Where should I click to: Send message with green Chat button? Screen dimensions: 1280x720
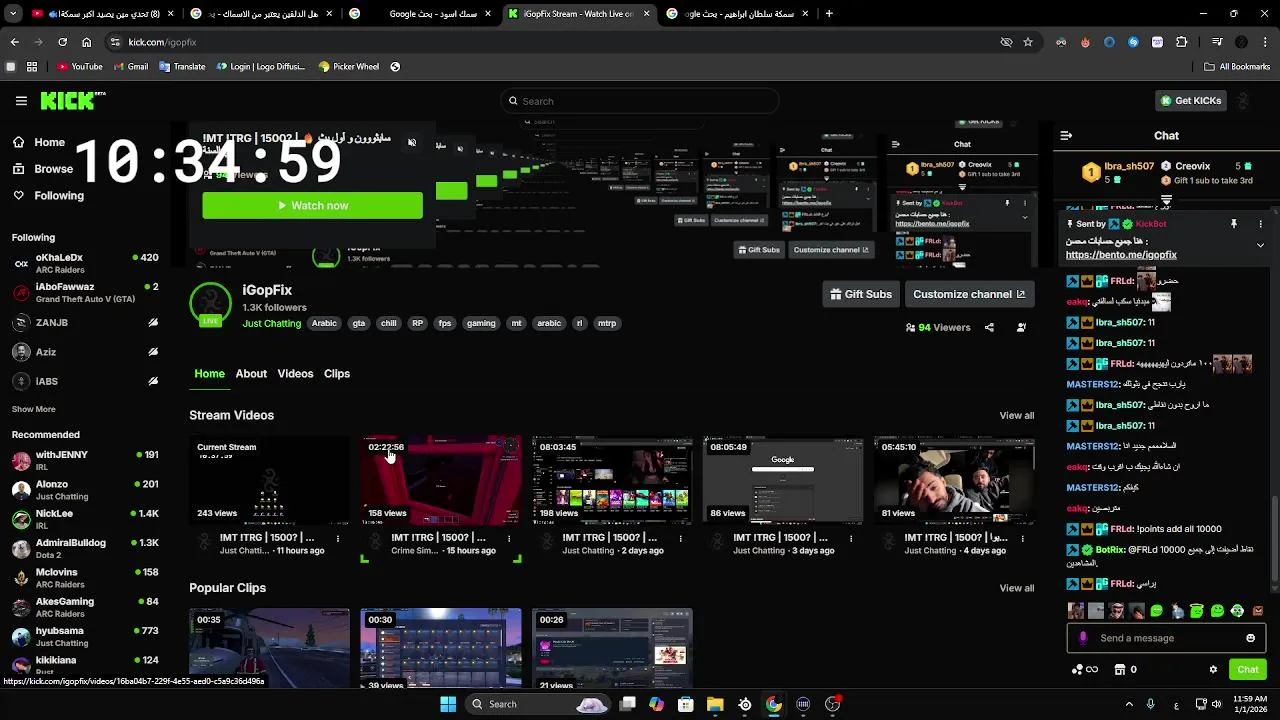pos(1248,670)
